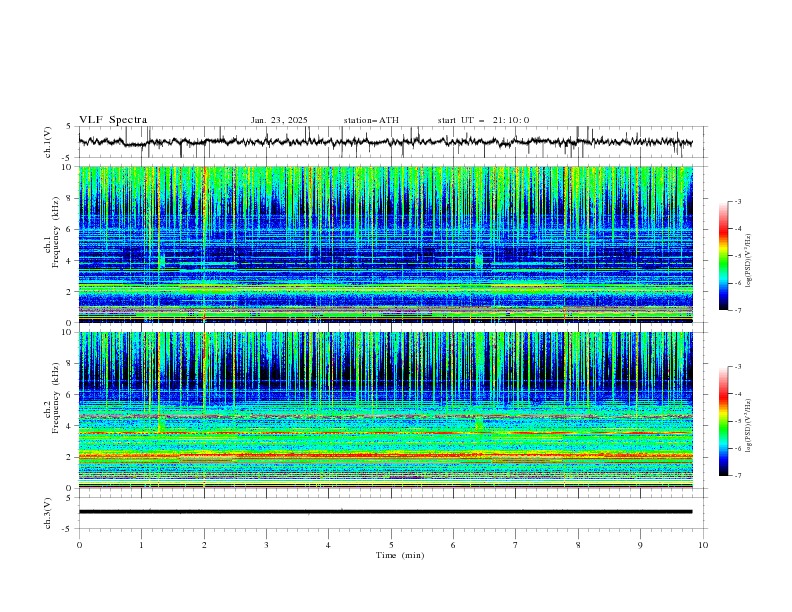Click the "-3" tick on ch.2 color bar
This screenshot has width=792, height=612.
[x=738, y=367]
